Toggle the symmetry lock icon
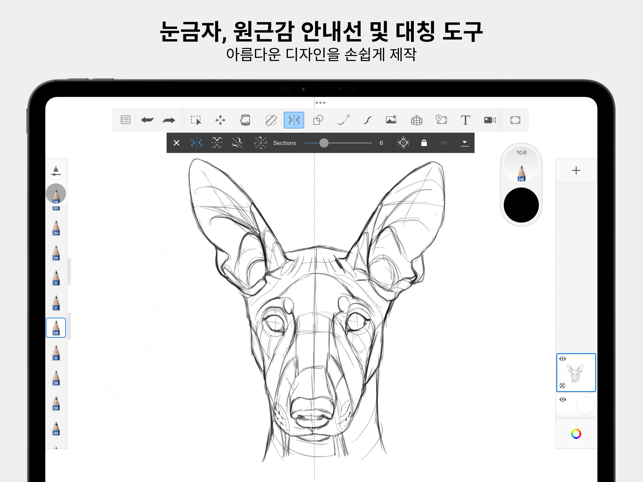The image size is (643, 482). tap(424, 143)
